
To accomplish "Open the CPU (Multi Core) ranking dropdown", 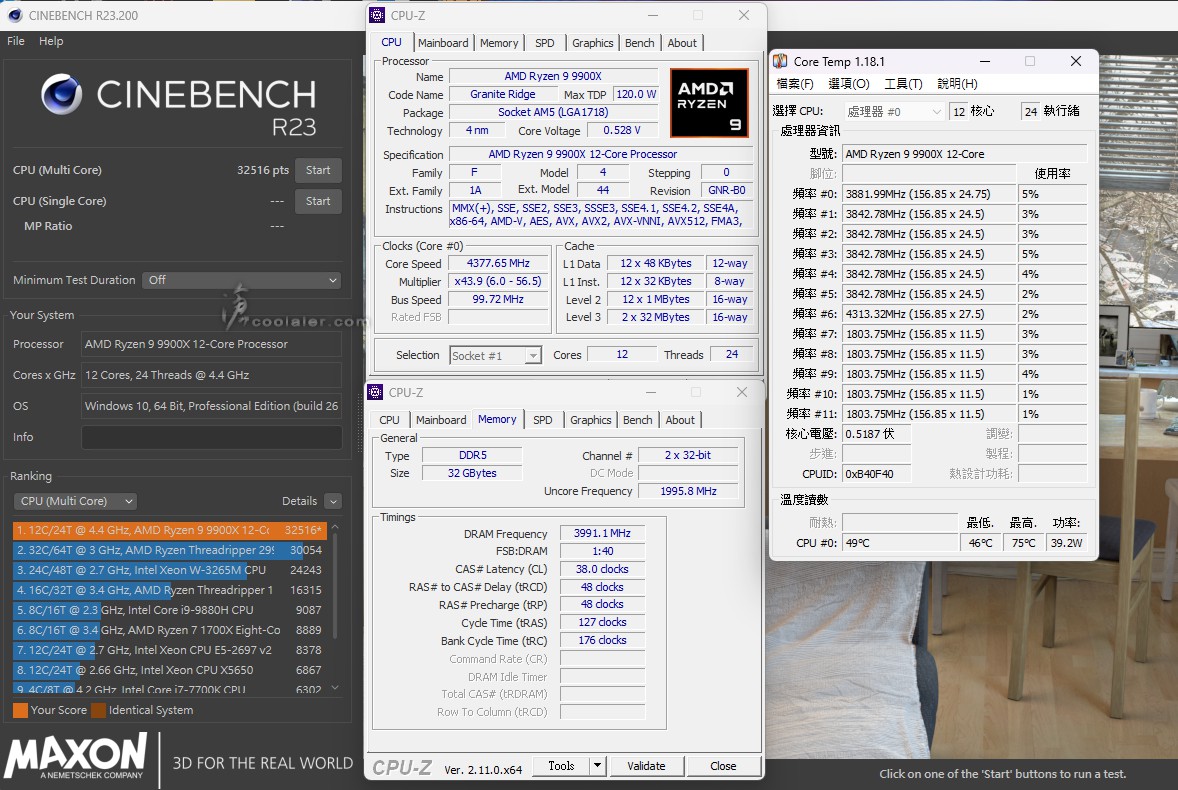I will (75, 501).
